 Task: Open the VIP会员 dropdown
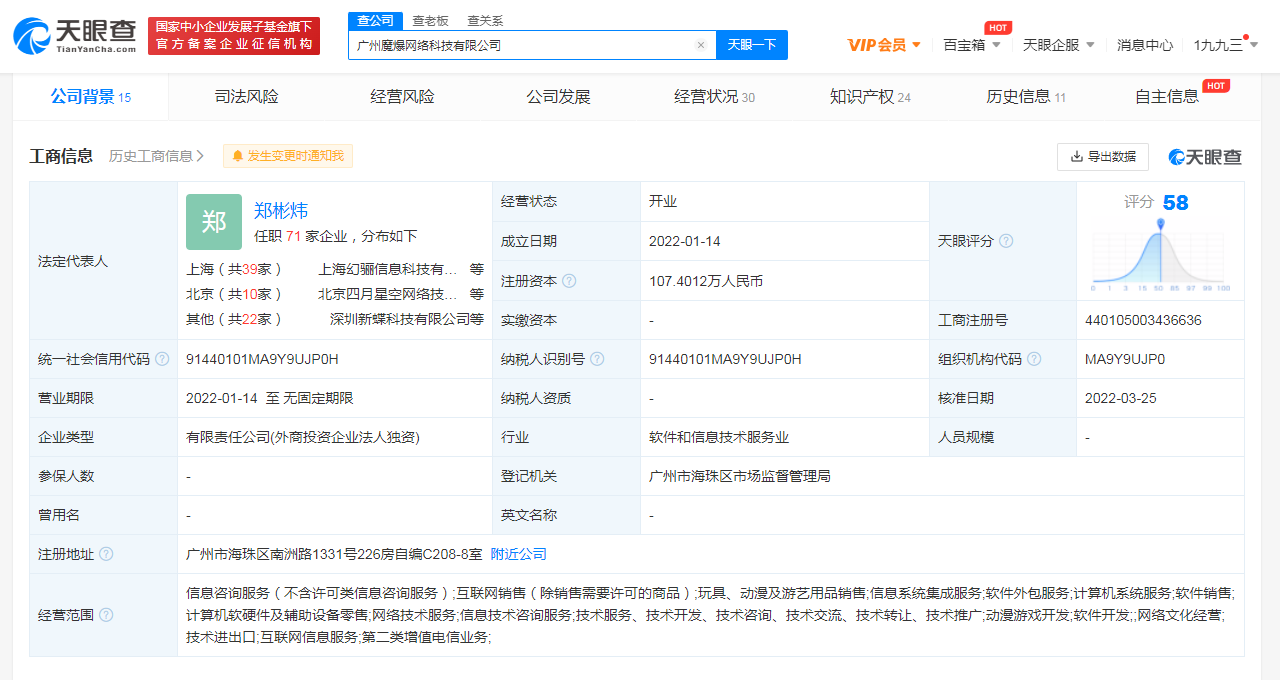(884, 45)
